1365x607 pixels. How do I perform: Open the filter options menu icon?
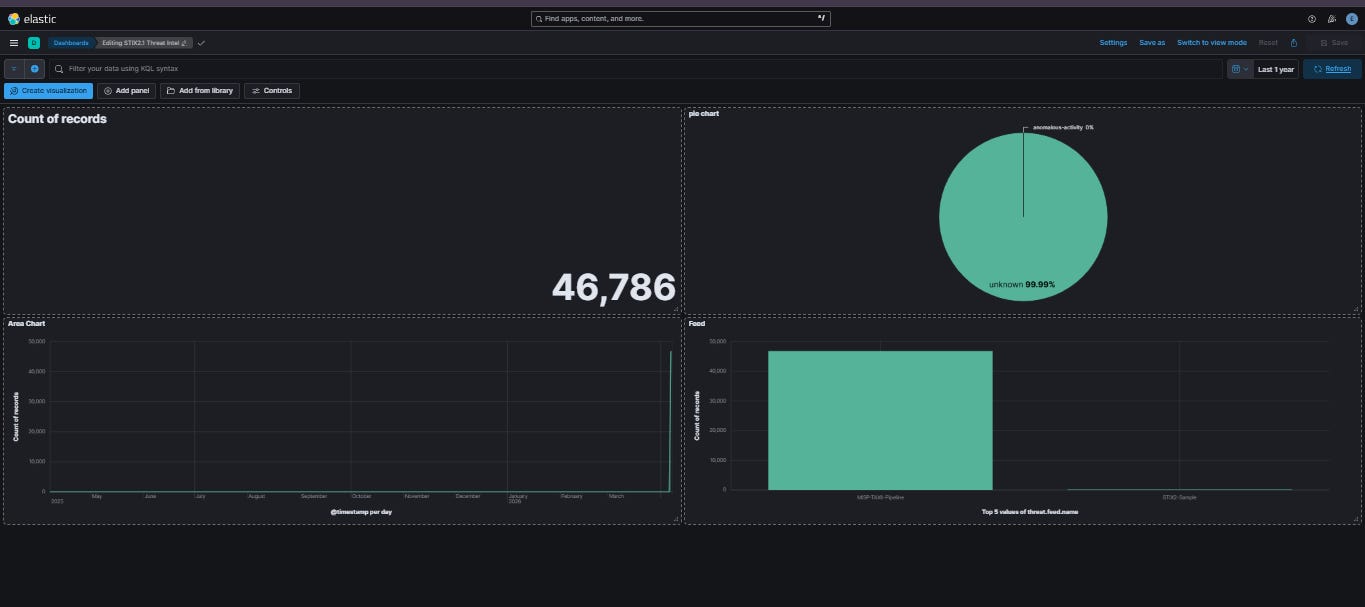point(14,69)
